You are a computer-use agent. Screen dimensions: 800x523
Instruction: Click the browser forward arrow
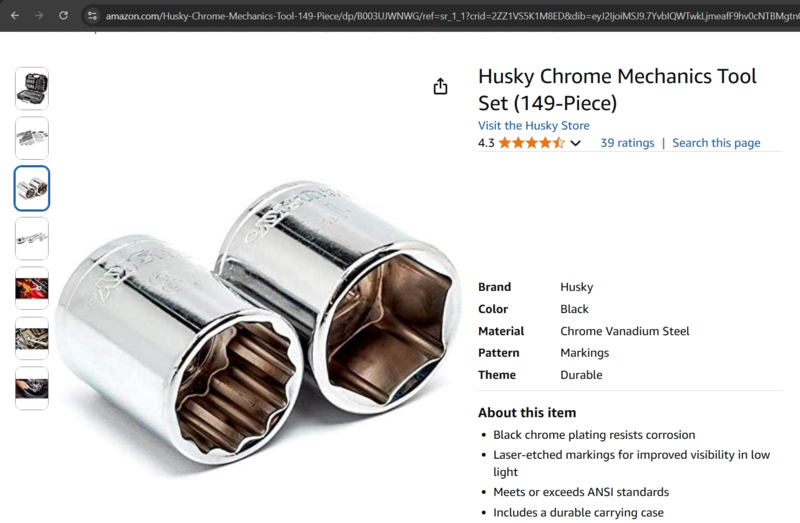[39, 16]
